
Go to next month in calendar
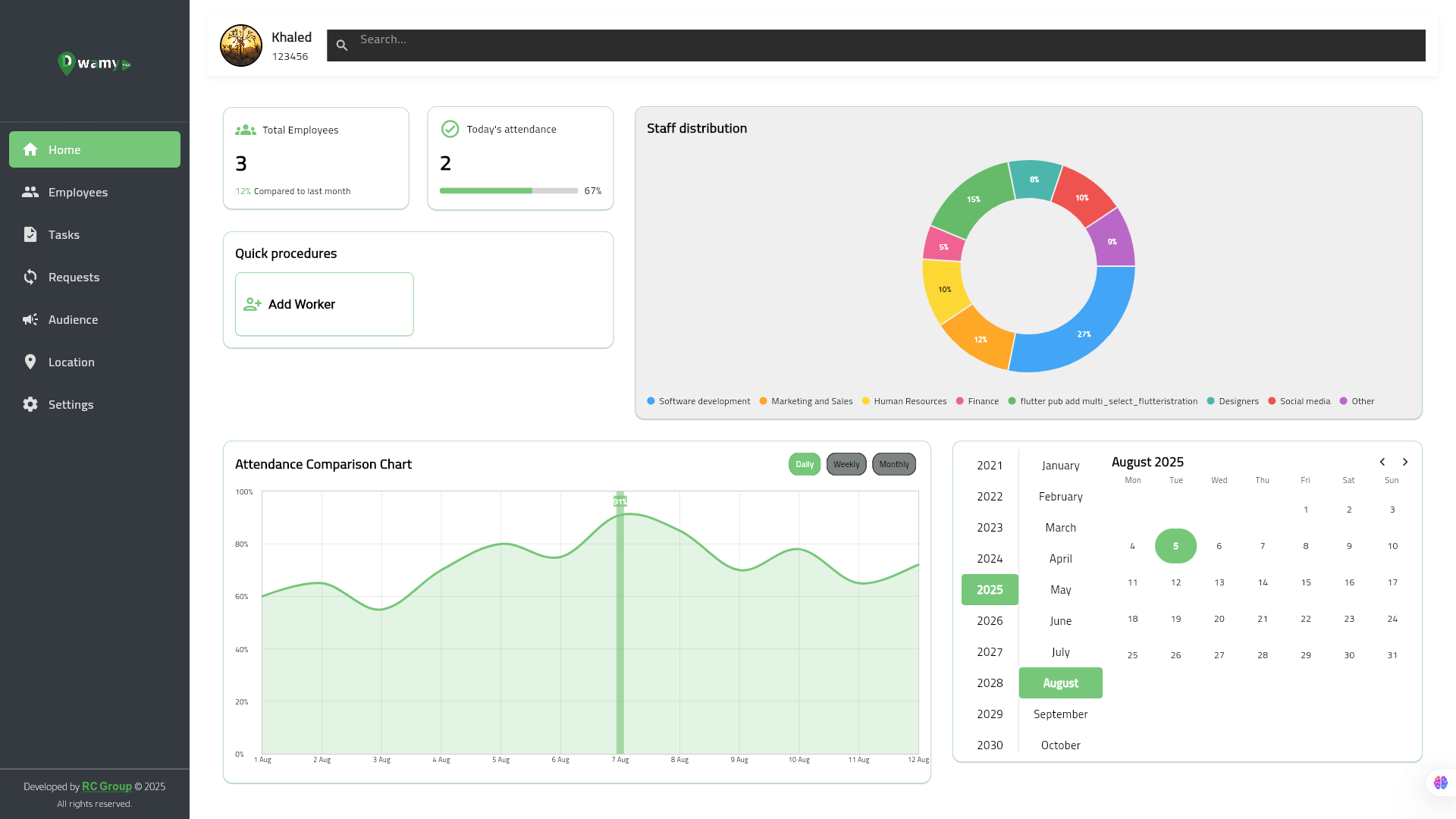[1405, 462]
